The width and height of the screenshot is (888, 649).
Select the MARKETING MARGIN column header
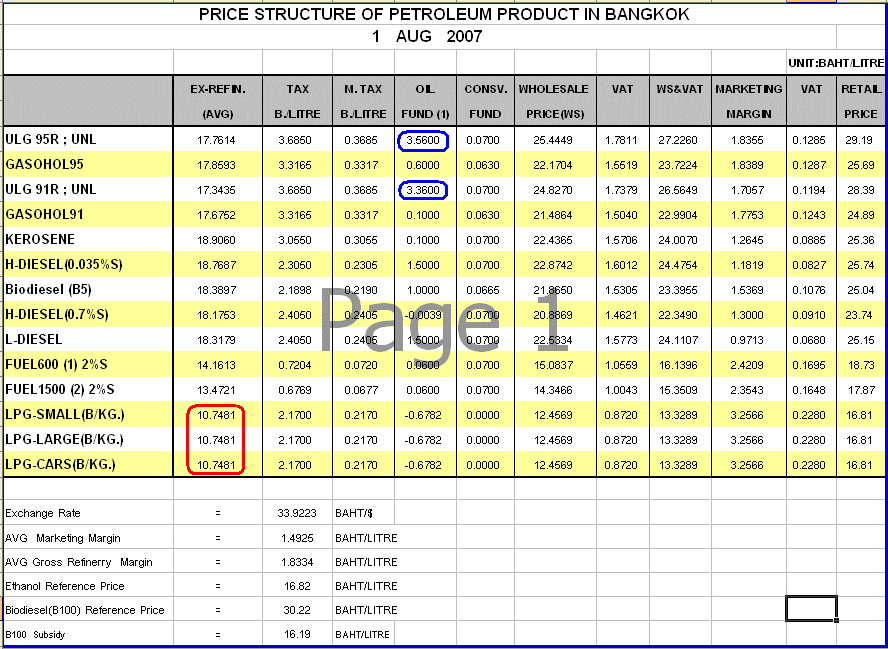click(x=748, y=100)
